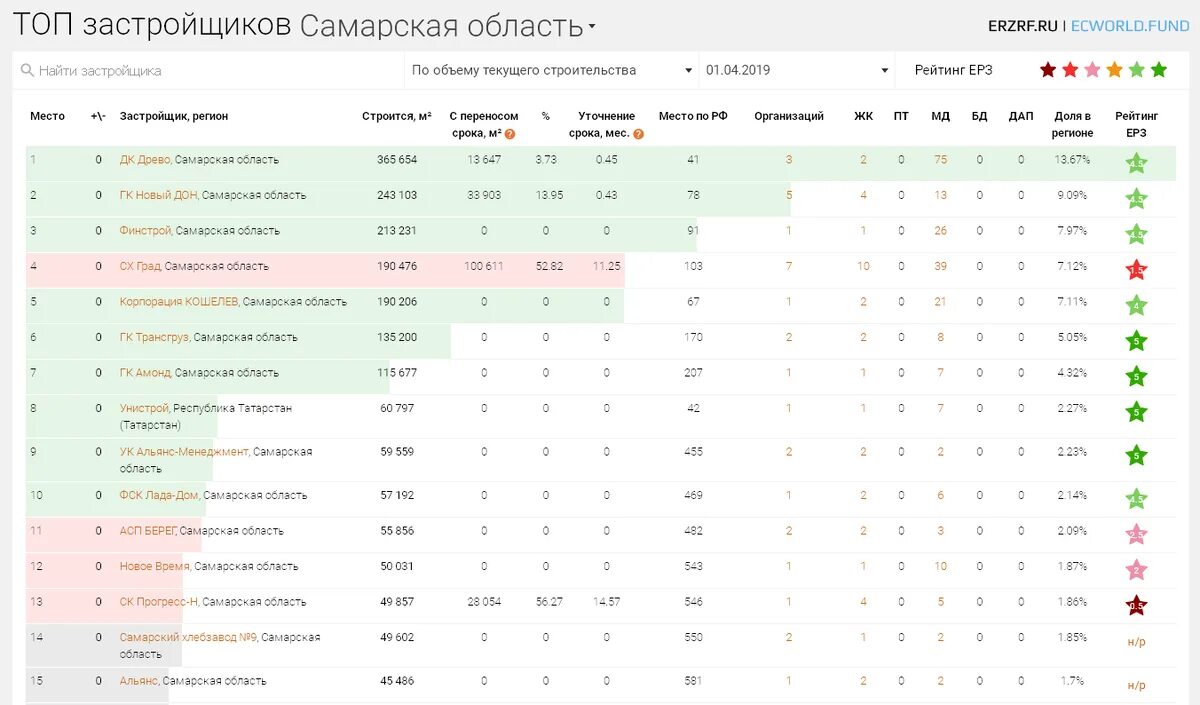The height and width of the screenshot is (705, 1200).
Task: Click 'н/р' rating in Самарский хлебзавод row
Action: [x=1136, y=641]
